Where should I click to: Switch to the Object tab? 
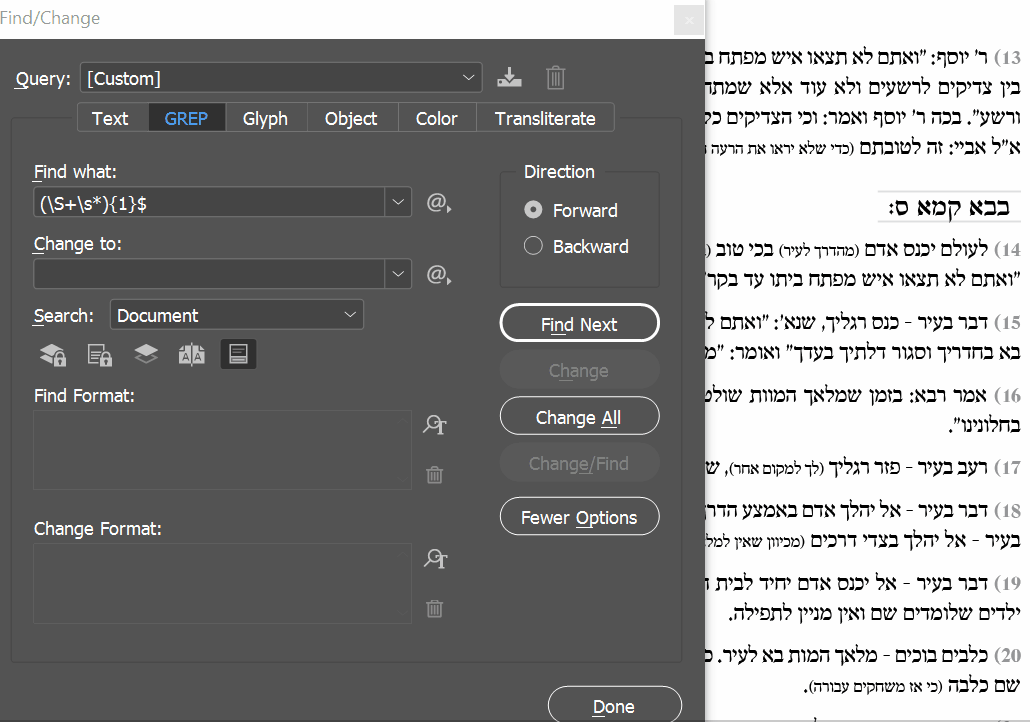[351, 118]
